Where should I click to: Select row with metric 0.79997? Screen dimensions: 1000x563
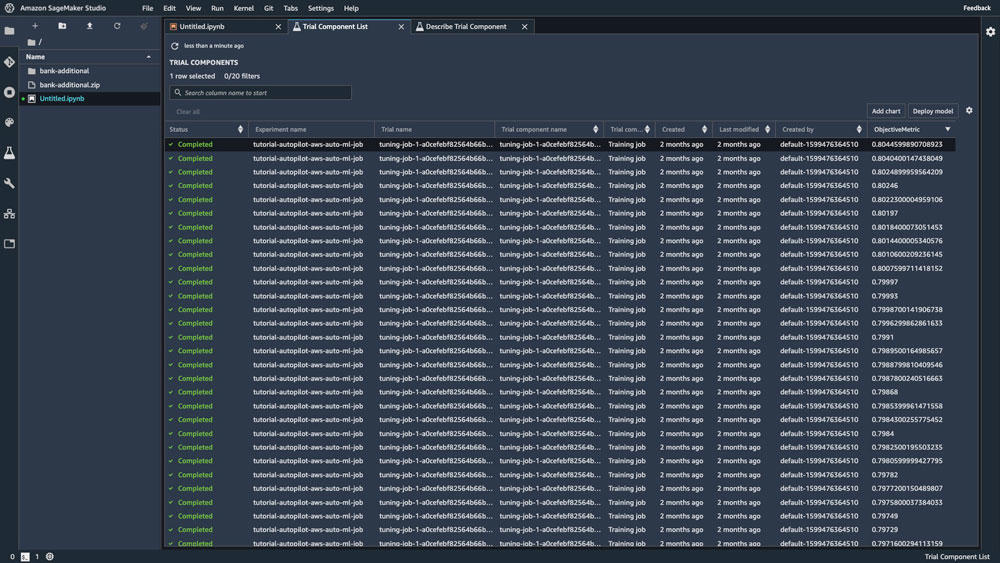coord(560,282)
